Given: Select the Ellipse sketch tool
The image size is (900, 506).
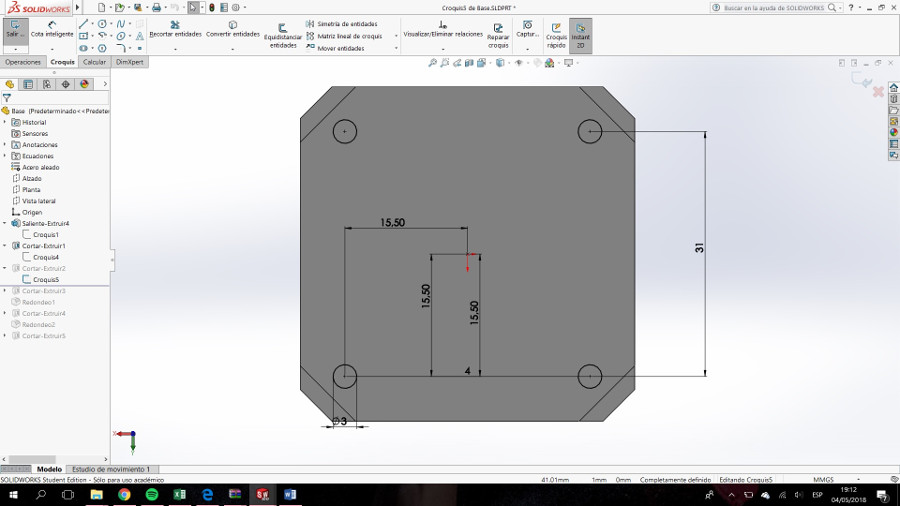Looking at the screenshot, I should point(121,36).
